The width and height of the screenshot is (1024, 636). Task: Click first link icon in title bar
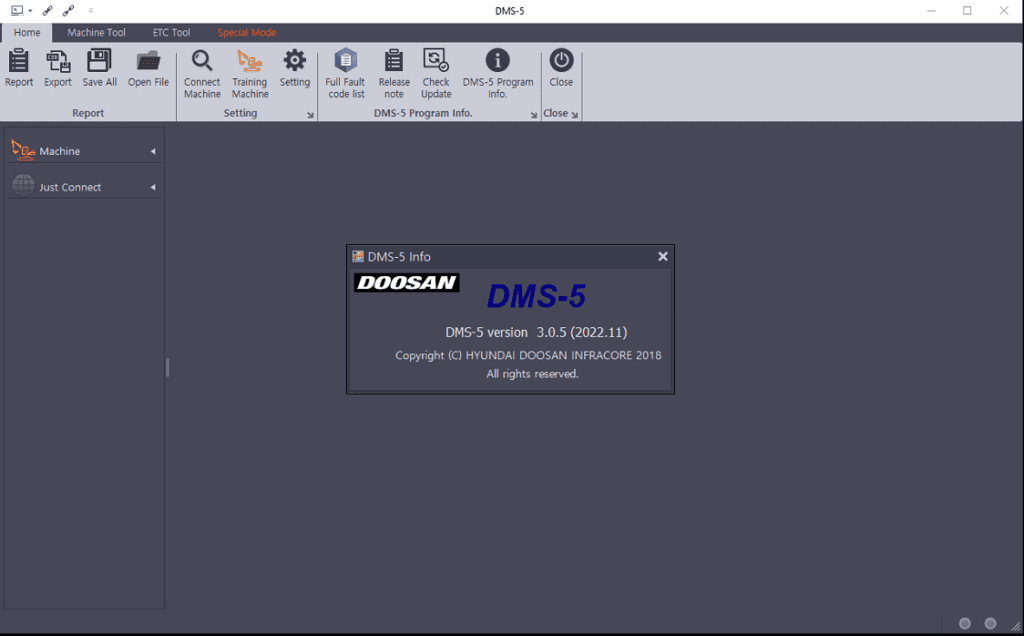[47, 10]
